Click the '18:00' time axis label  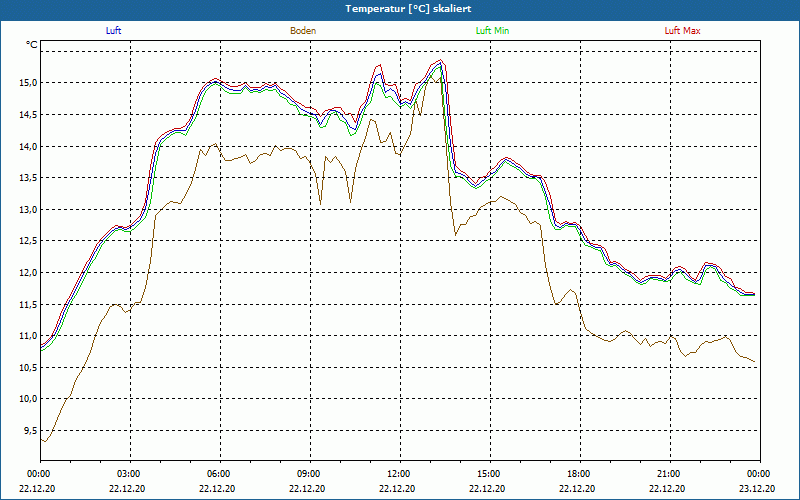coord(580,474)
